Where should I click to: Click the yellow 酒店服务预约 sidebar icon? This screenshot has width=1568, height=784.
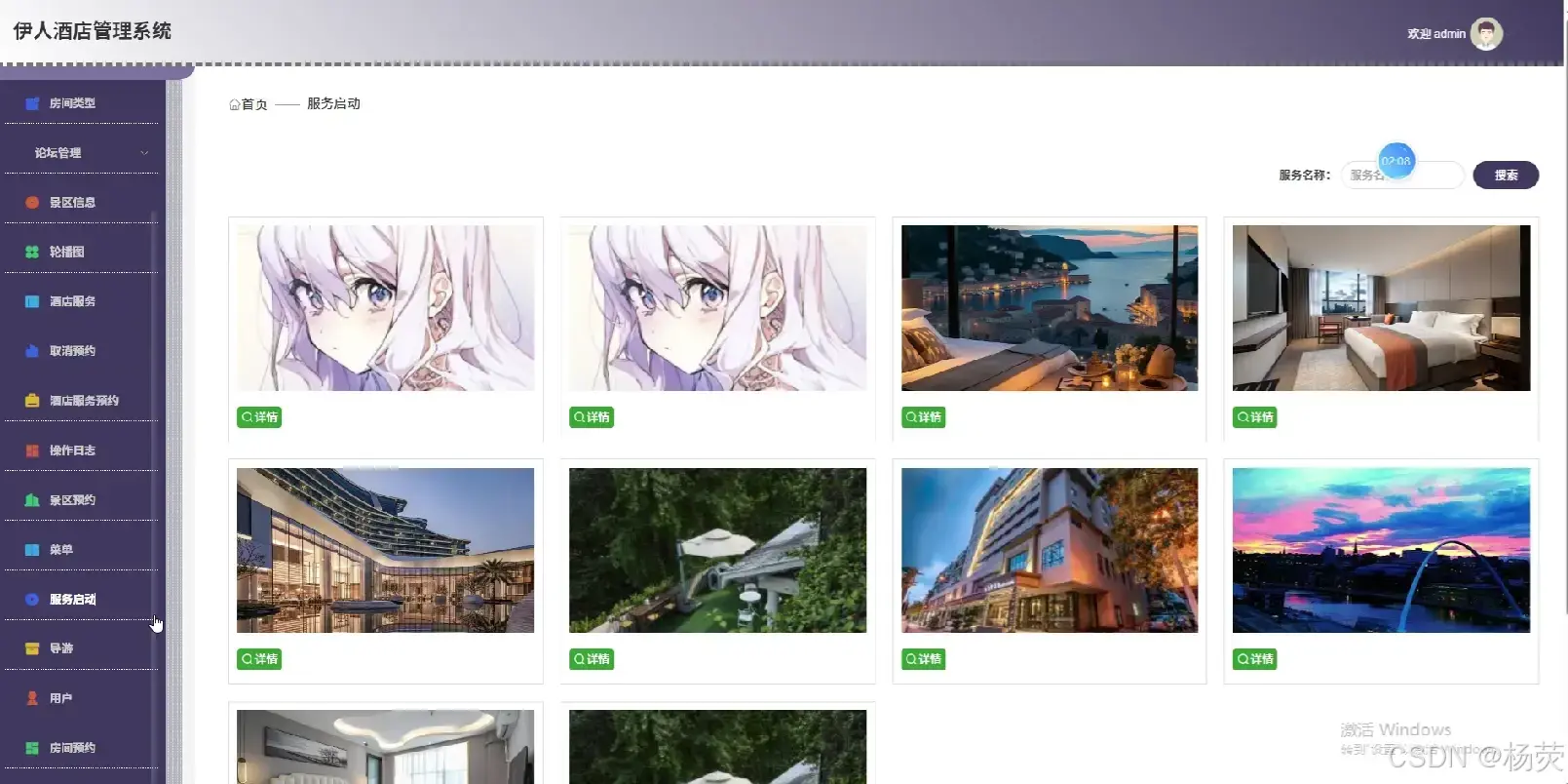coord(32,401)
